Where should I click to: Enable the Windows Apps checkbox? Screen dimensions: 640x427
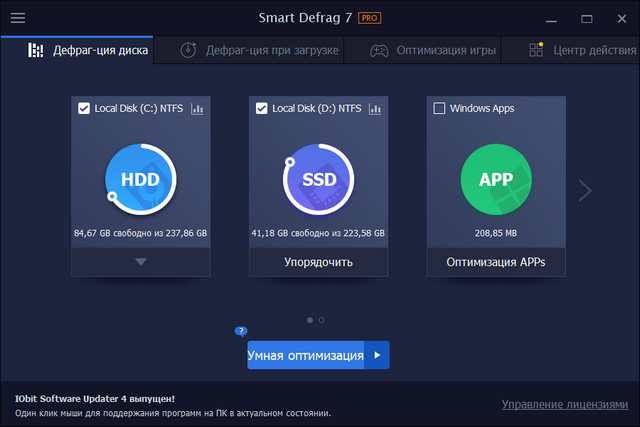[x=439, y=108]
